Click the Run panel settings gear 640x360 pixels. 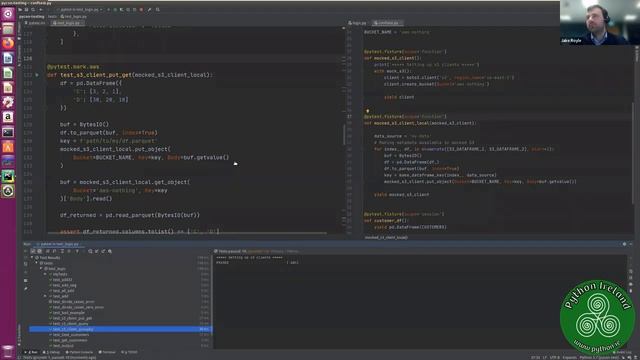(624, 244)
